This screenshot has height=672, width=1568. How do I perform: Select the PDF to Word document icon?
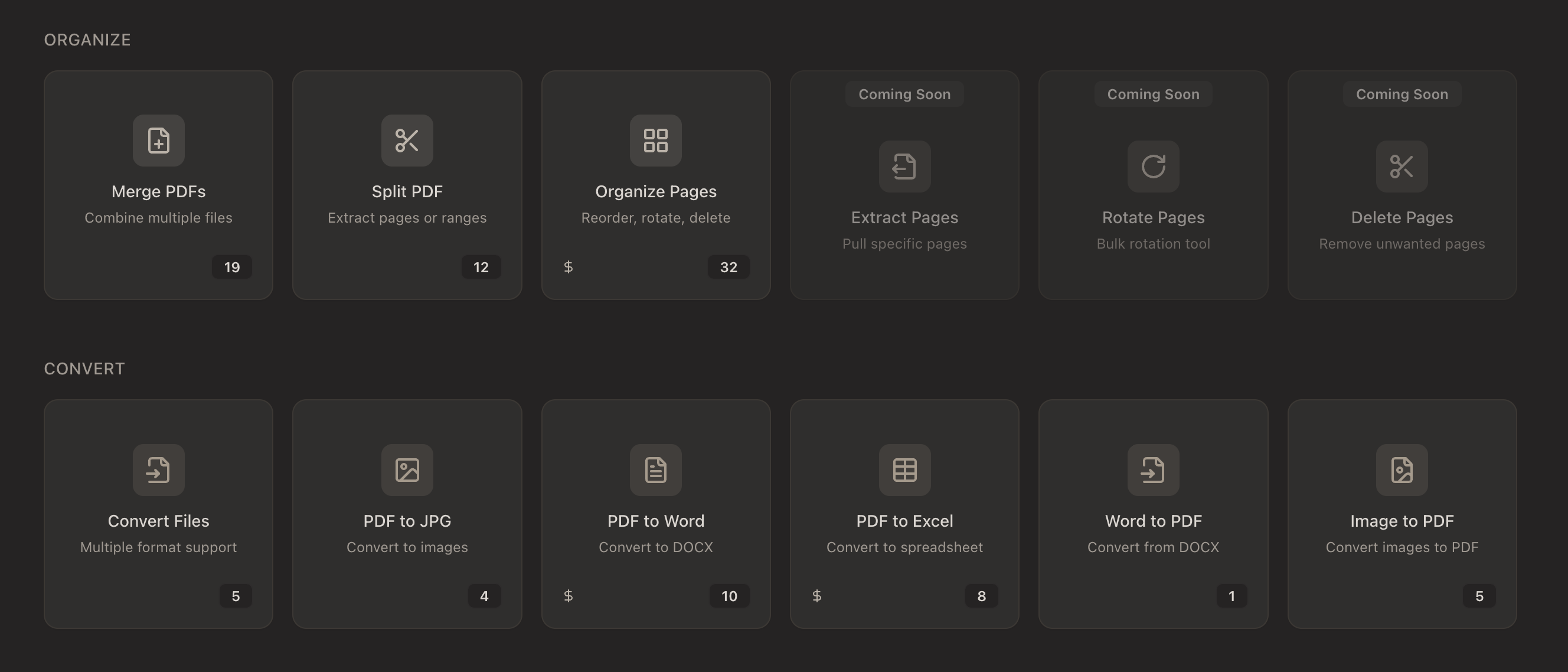(655, 470)
